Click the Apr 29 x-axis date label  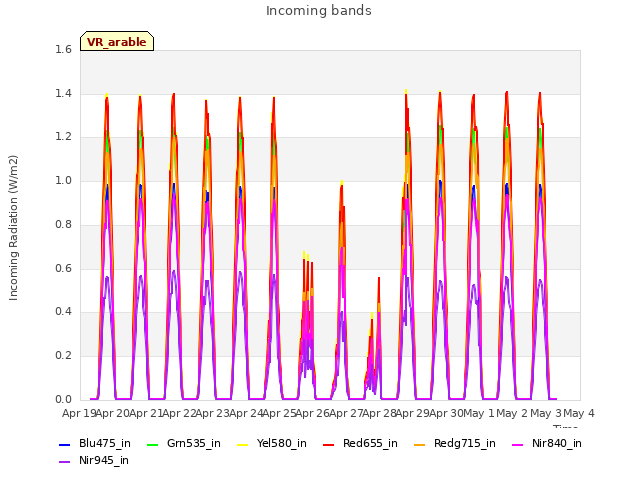[413, 413]
